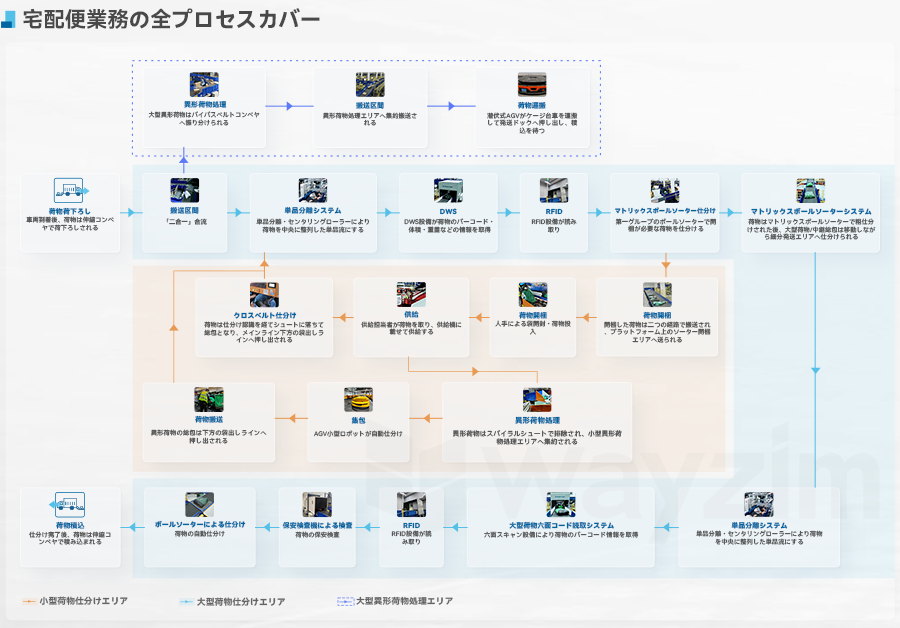
Task: Open the photo in the 人手による袋開封 荷物開梱 card
Action: click(533, 294)
